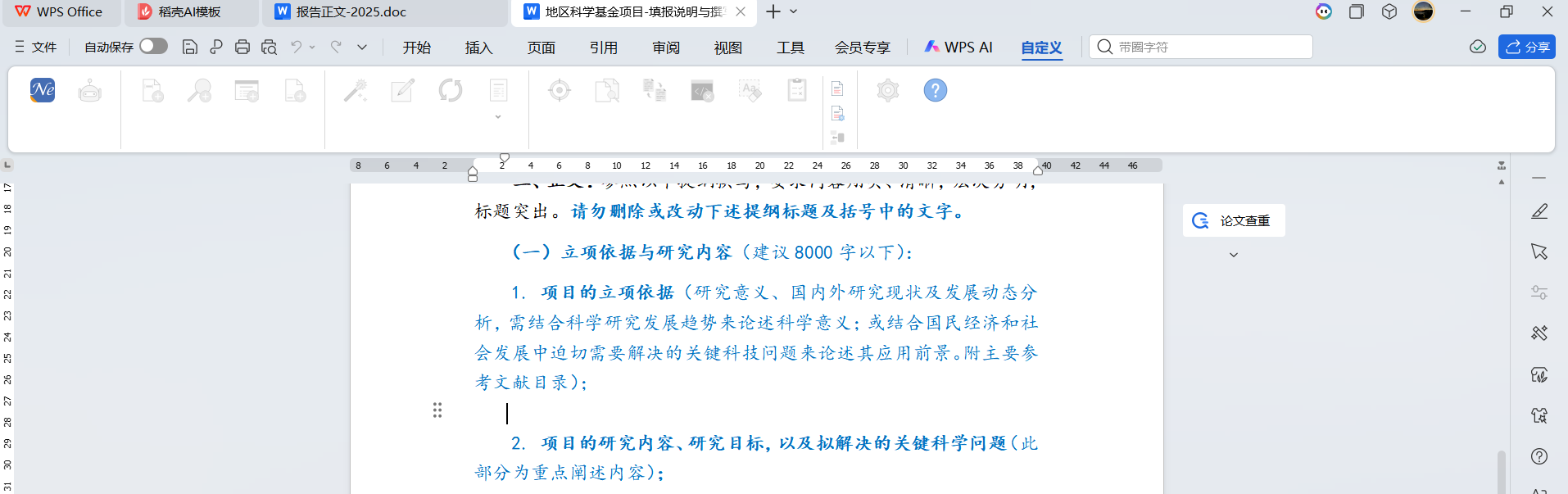Screen dimensions: 1568x494
Task: Click the ribbon search input field
Action: coord(1201,47)
